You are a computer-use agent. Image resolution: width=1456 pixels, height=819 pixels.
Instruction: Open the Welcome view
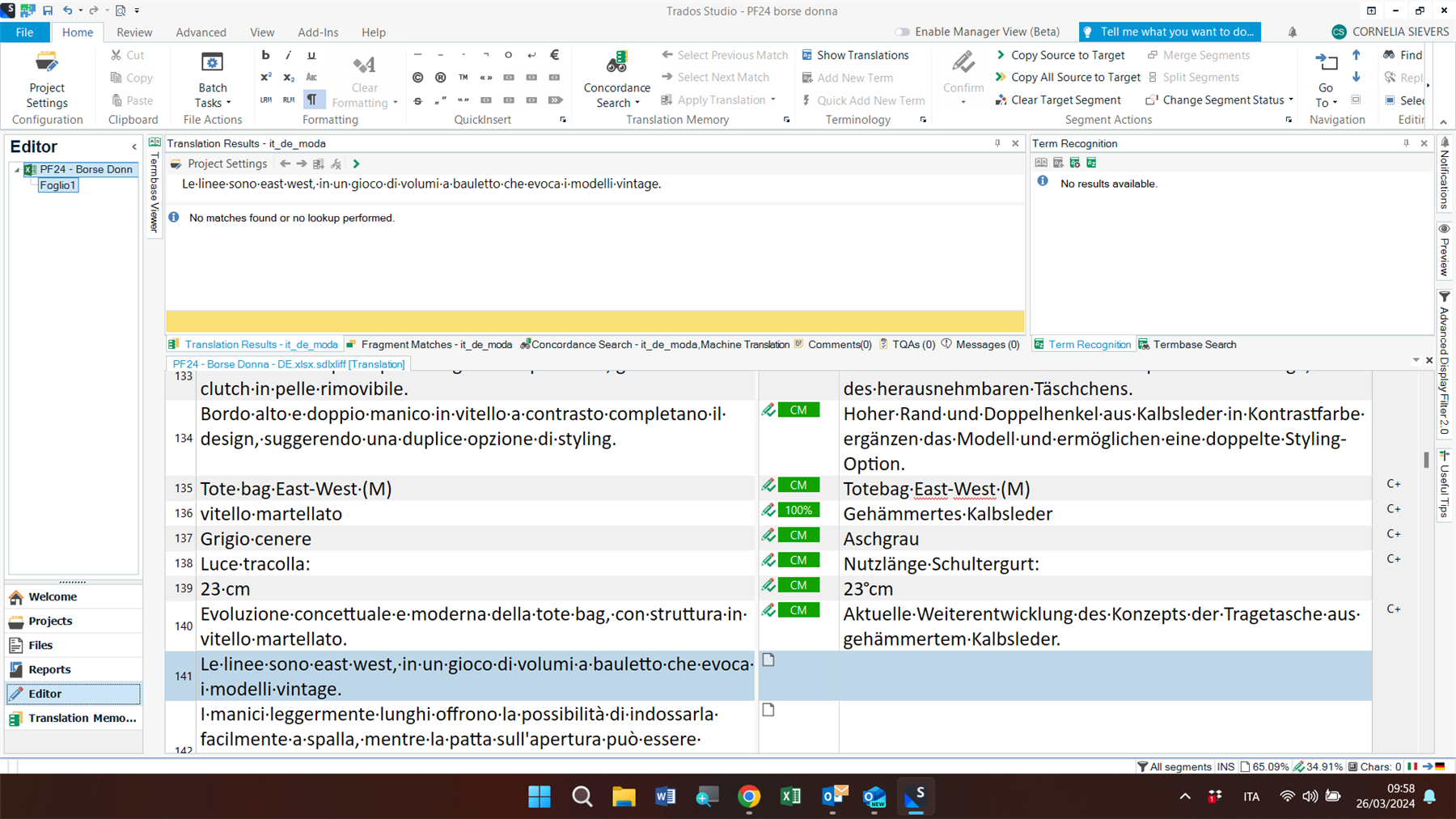click(74, 596)
